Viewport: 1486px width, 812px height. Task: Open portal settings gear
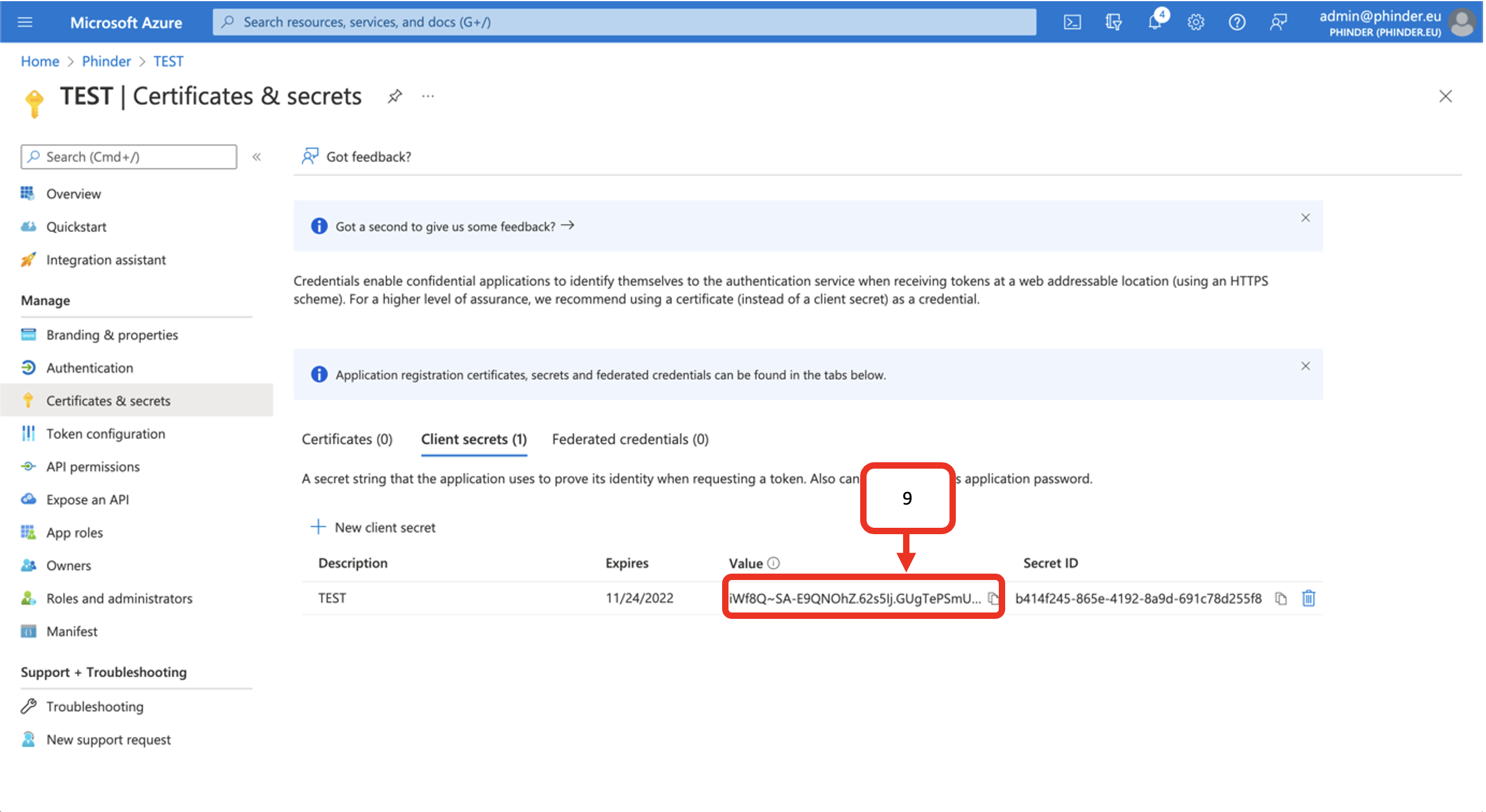(x=1195, y=22)
